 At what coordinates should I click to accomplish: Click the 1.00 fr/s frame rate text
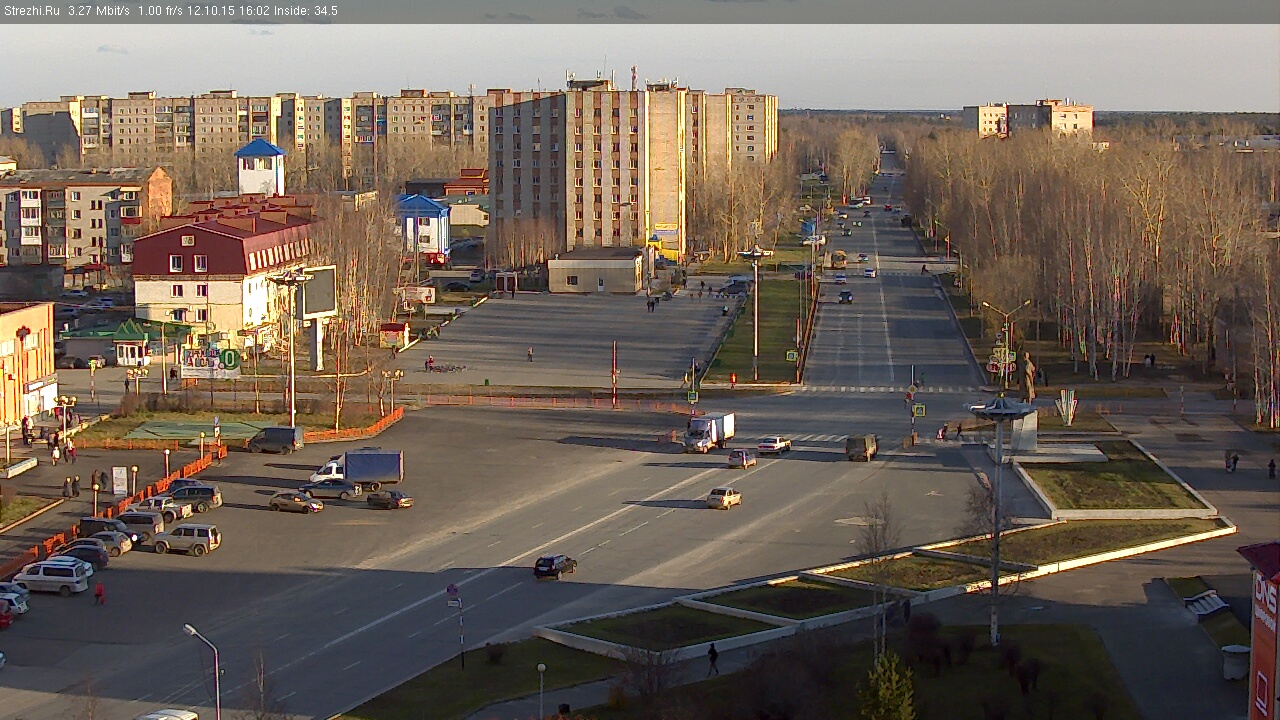click(159, 11)
